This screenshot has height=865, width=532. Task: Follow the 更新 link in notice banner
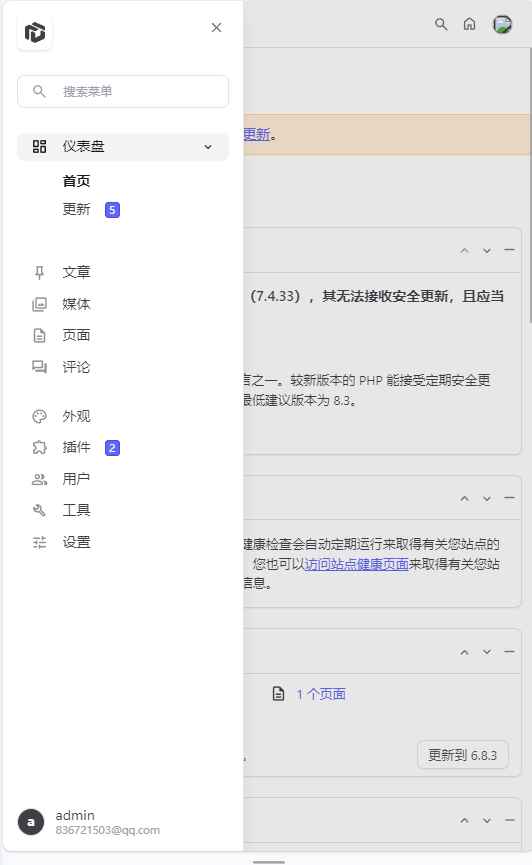tap(257, 135)
